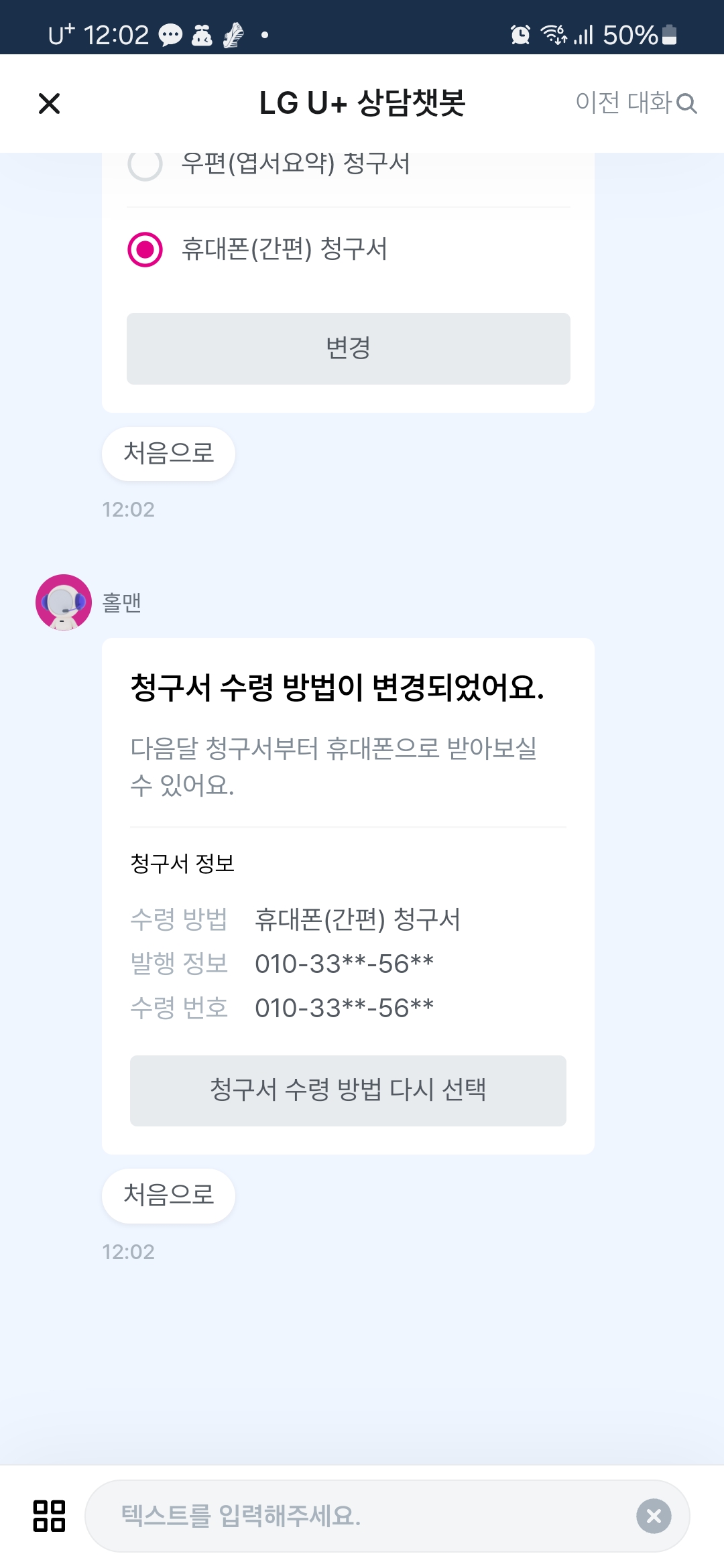Tap the lower 처음으로 chip
Image resolution: width=724 pixels, height=1568 pixels.
[x=168, y=1195]
